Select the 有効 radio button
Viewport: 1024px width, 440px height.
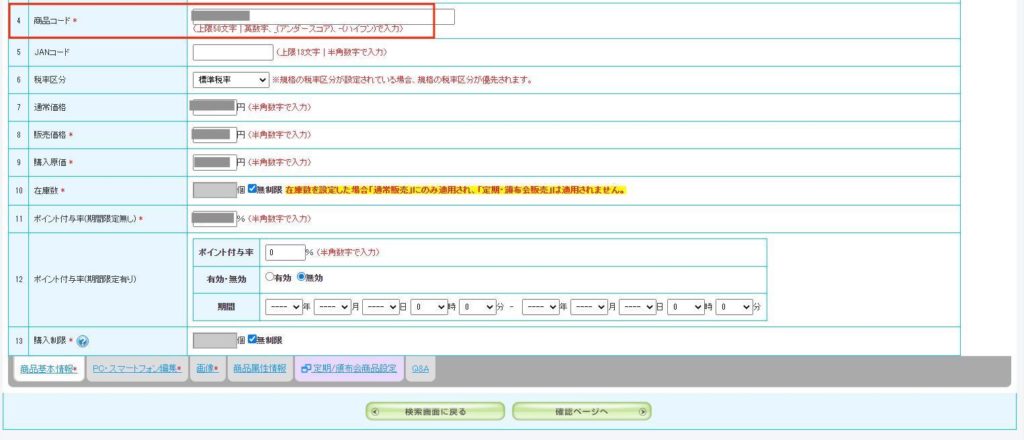pyautogui.click(x=269, y=278)
